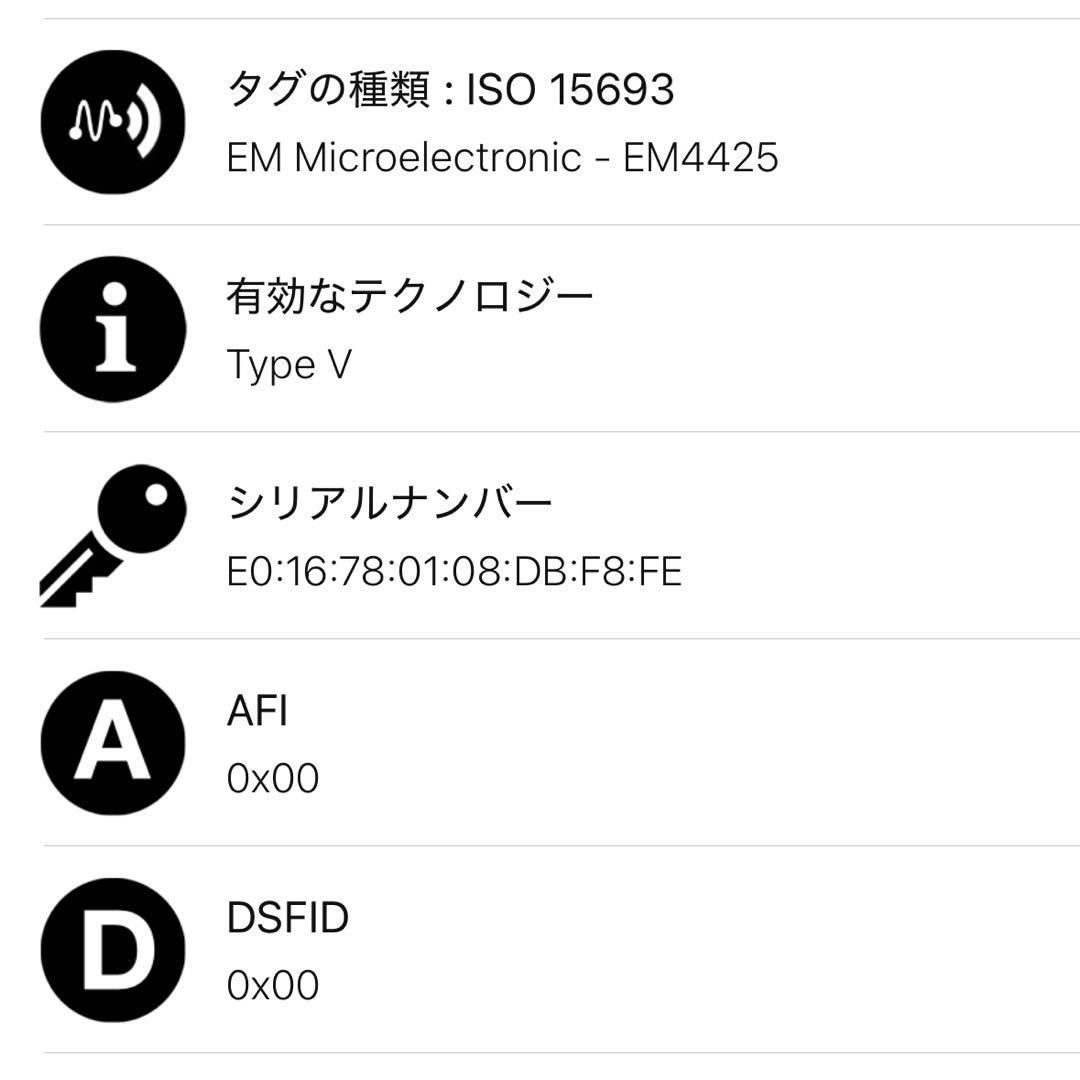The image size is (1080, 1080).
Task: Tap the DSFID label
Action: [x=288, y=918]
